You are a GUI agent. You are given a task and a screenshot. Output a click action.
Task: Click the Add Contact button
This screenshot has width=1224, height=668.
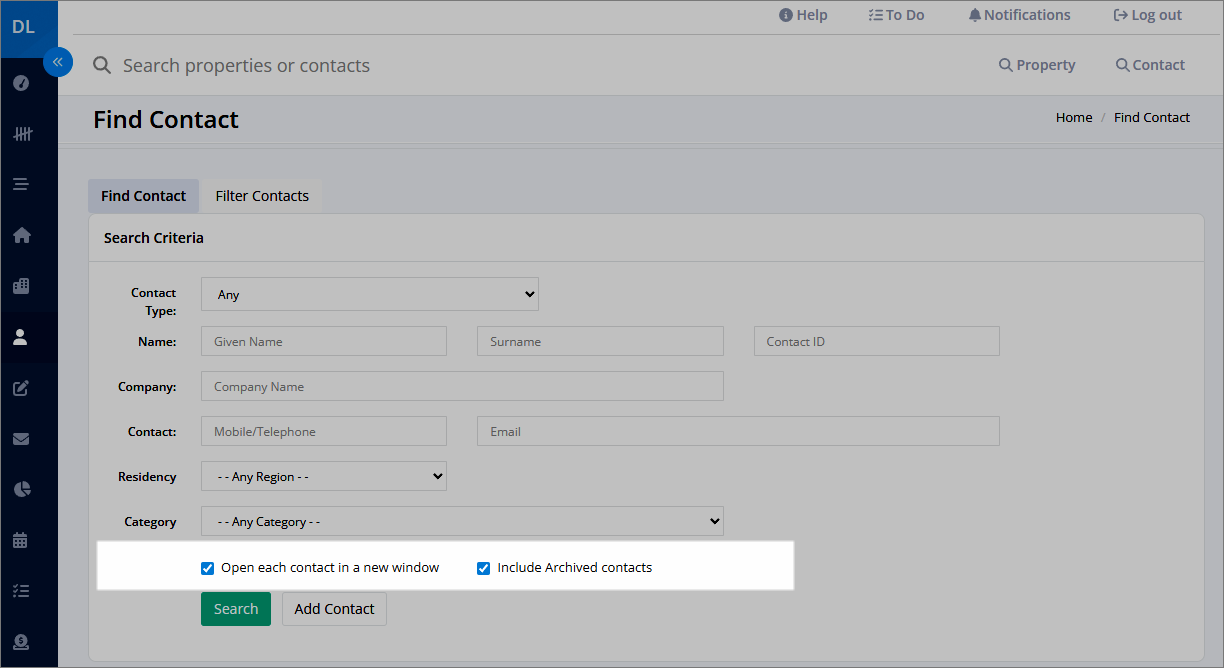point(334,609)
